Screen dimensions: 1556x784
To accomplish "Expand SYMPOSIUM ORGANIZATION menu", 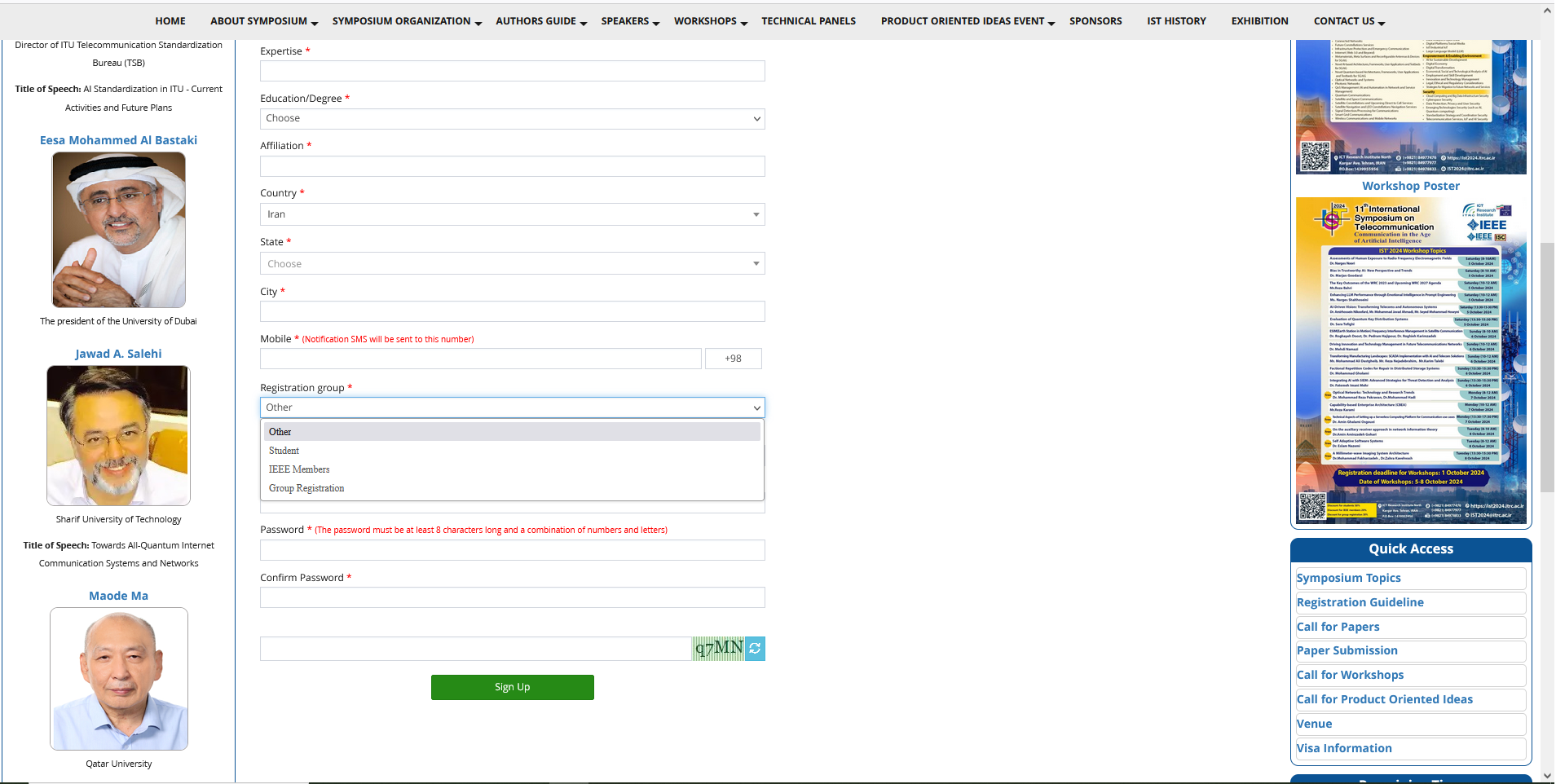I will click(408, 21).
